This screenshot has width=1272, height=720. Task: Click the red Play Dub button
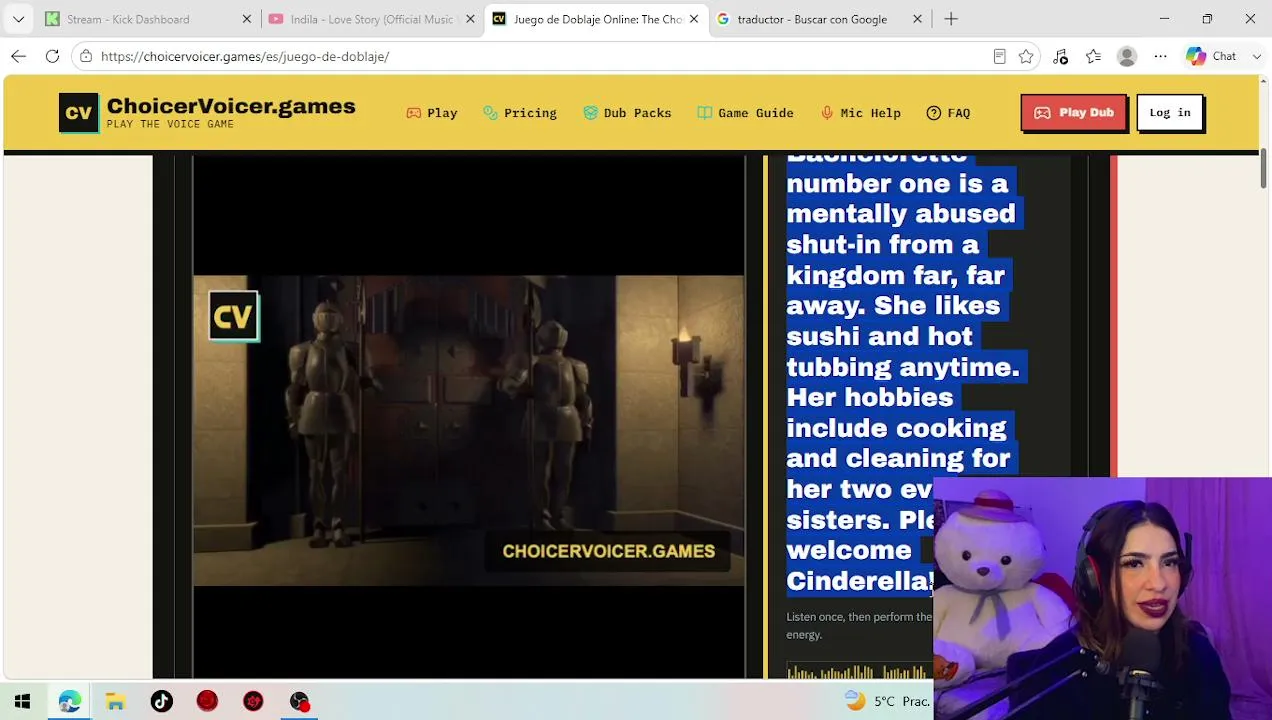tap(1073, 113)
